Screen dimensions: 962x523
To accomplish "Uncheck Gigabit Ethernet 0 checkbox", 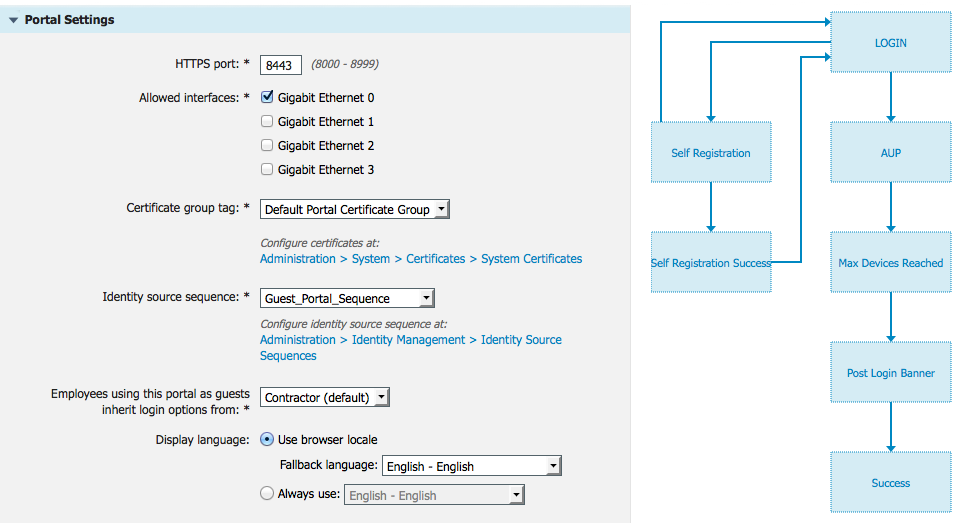I will 267,98.
